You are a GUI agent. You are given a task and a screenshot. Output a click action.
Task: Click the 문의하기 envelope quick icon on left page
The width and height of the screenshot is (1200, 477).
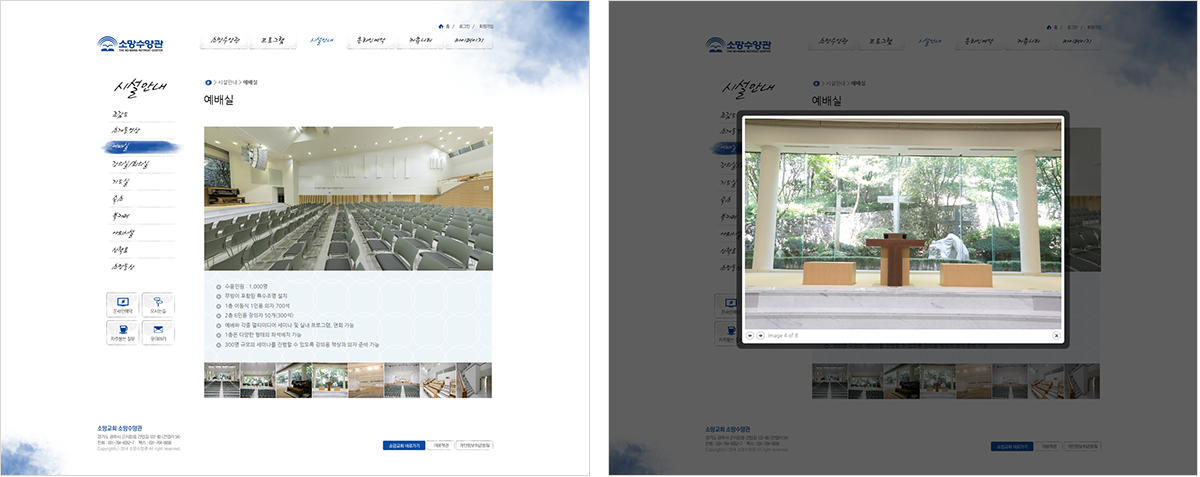(x=158, y=333)
